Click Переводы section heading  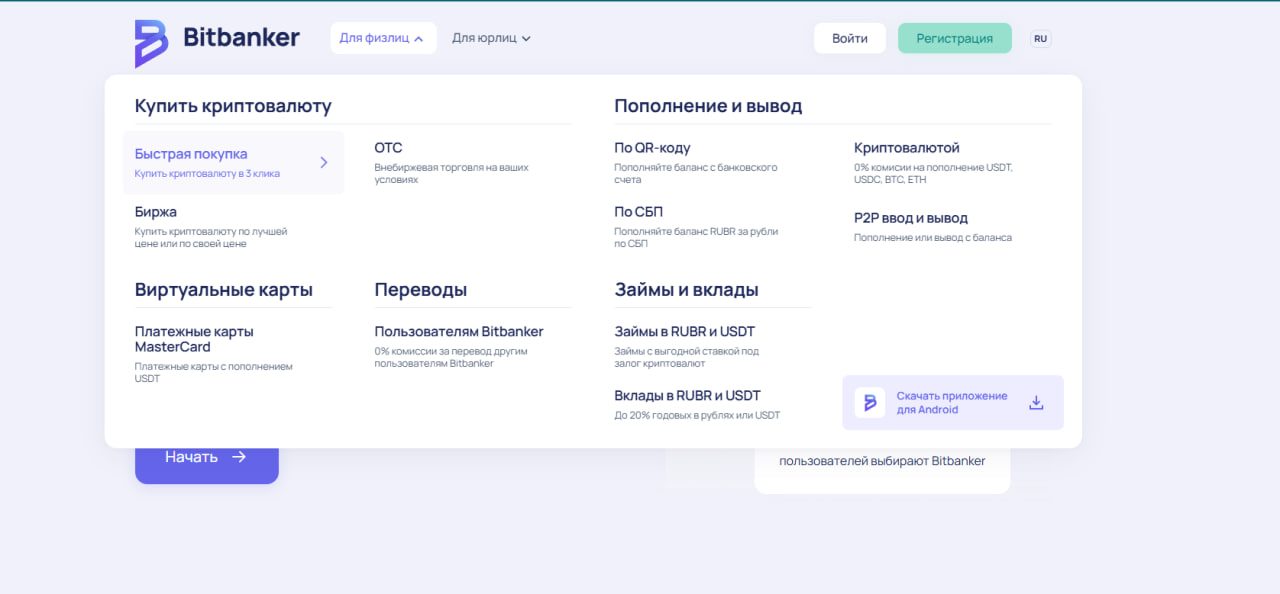pyautogui.click(x=421, y=289)
